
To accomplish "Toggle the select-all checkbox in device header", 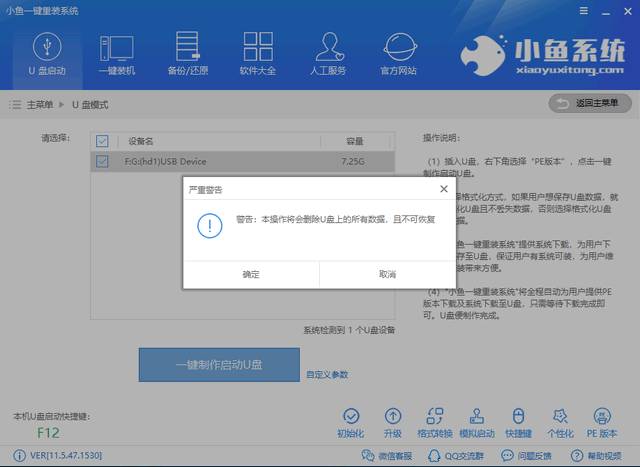I will [102, 141].
